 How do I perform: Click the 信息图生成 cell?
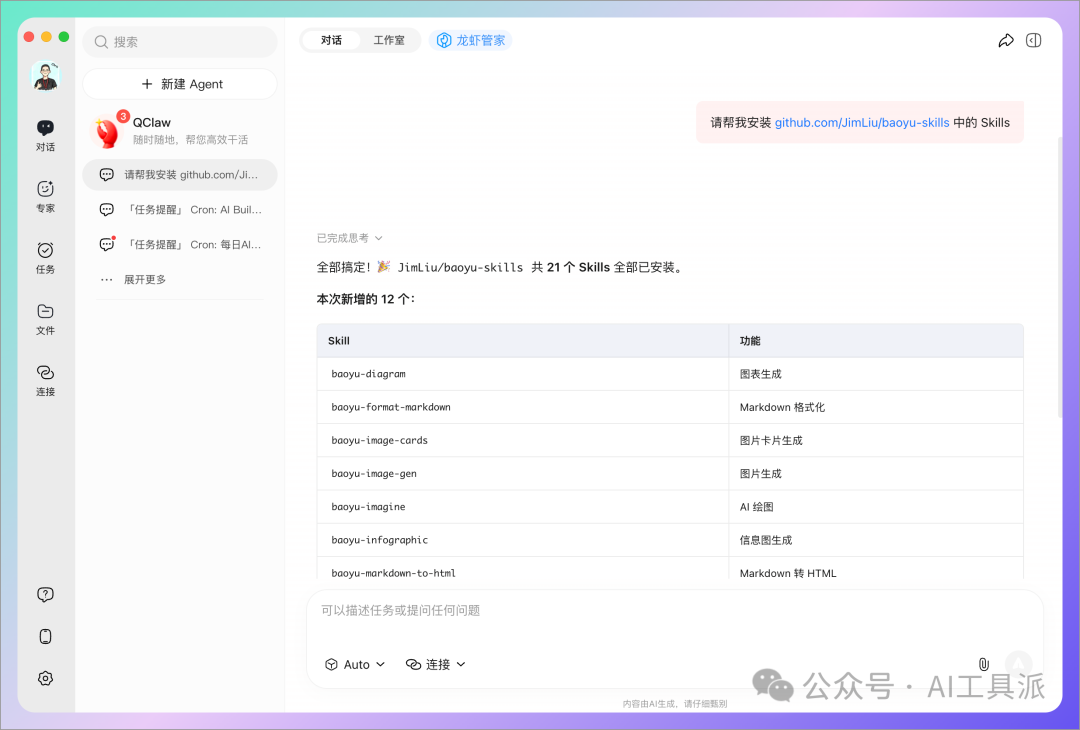[x=876, y=540]
